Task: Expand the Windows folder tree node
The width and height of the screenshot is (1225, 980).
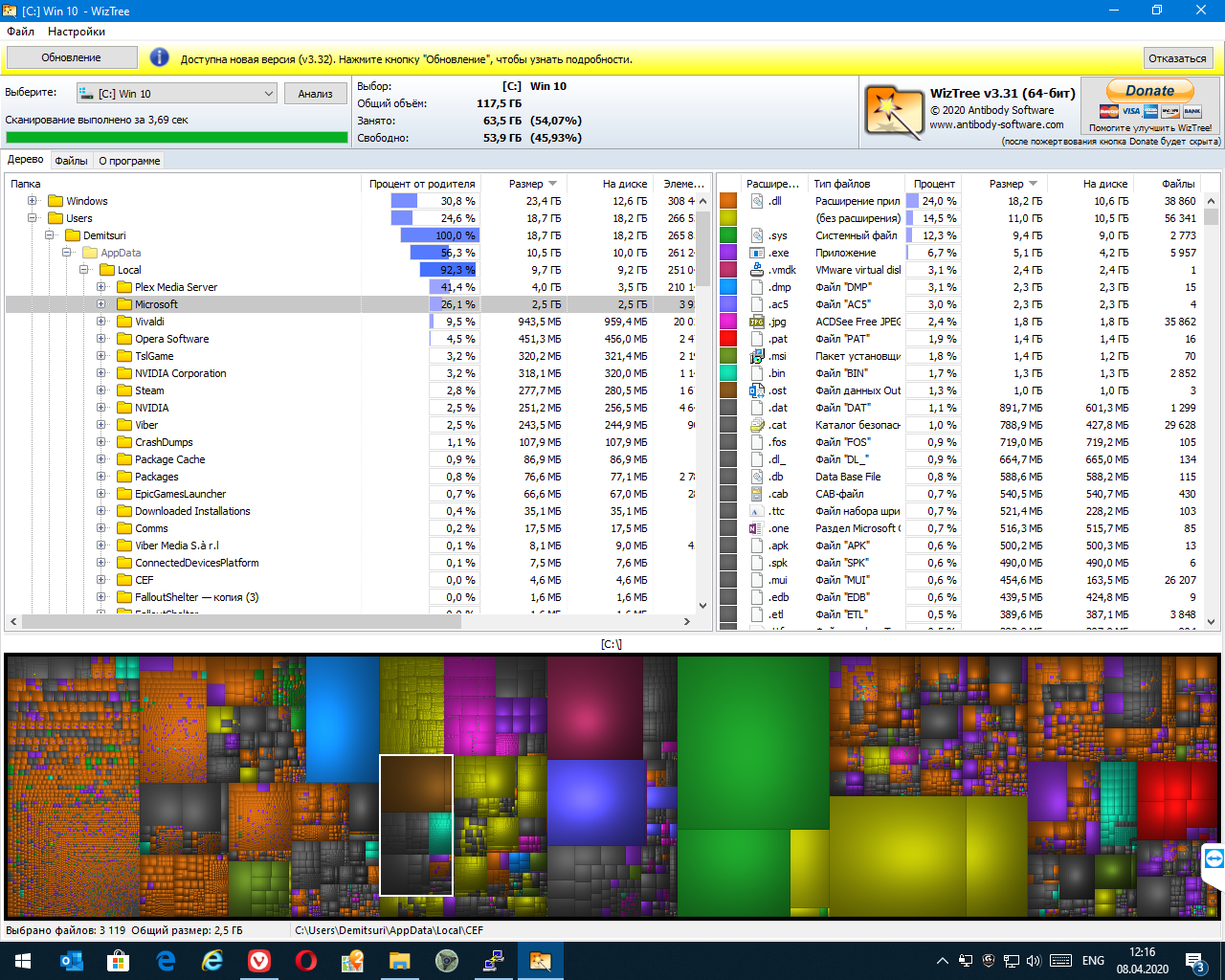Action: click(33, 201)
